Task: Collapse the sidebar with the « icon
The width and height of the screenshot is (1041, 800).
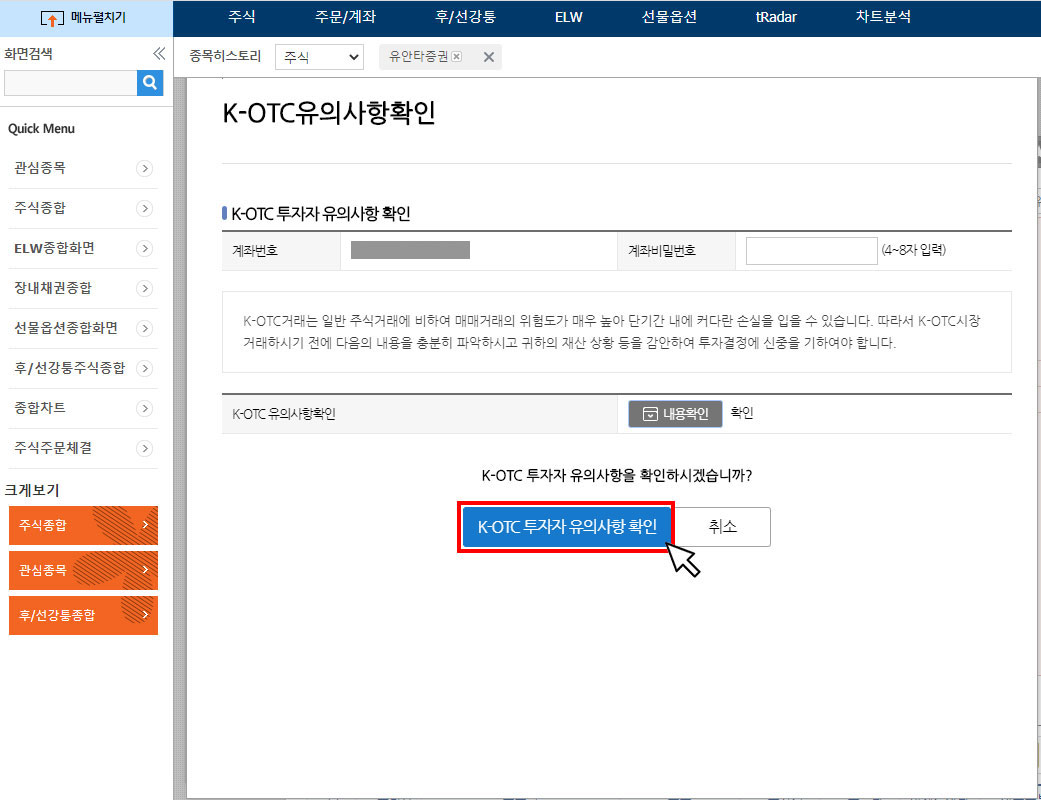Action: tap(158, 55)
